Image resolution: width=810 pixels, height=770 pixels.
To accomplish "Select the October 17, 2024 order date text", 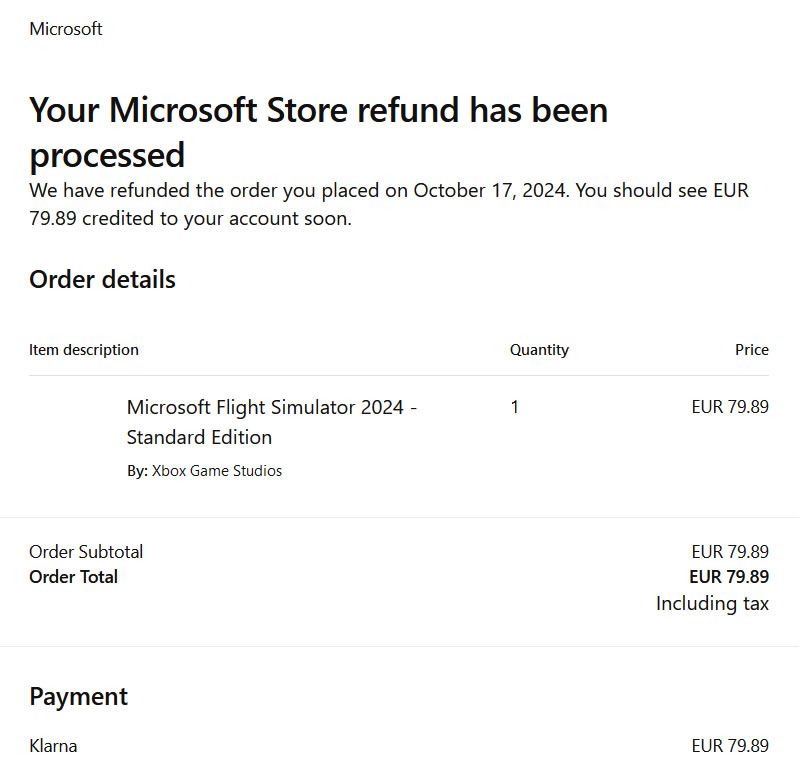I will (x=491, y=191).
